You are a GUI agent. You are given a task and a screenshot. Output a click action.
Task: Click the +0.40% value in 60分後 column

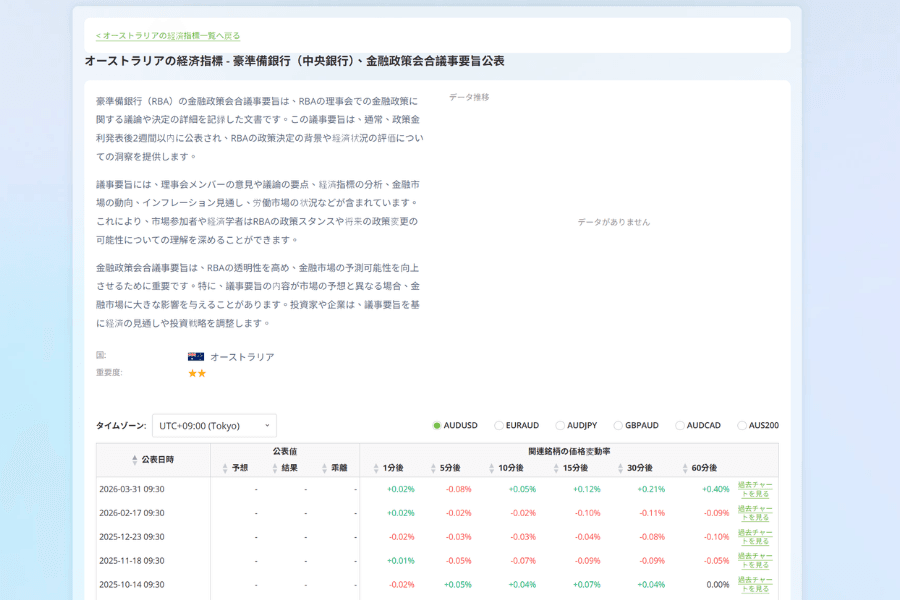(x=716, y=489)
